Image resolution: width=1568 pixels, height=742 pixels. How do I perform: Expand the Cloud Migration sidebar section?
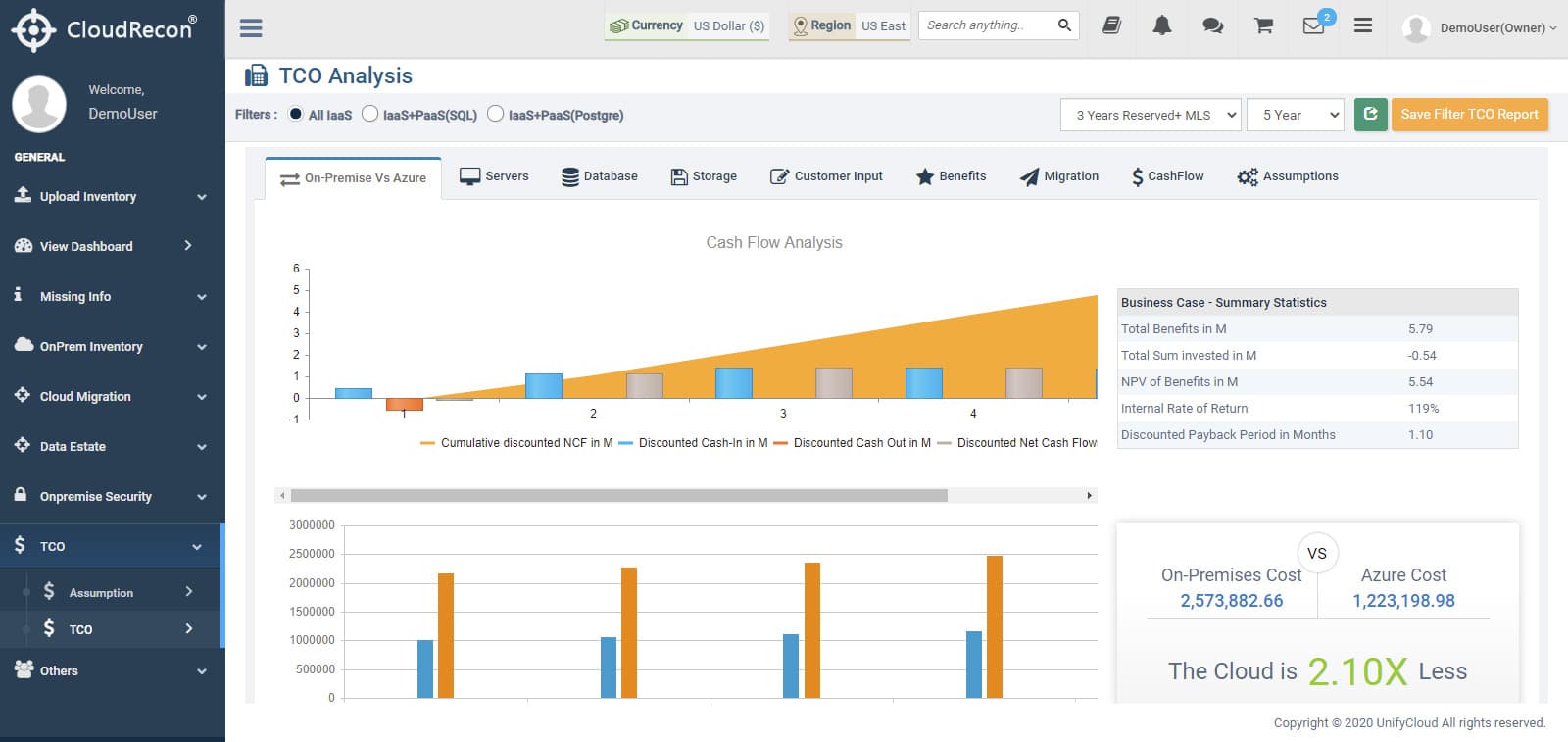112,396
